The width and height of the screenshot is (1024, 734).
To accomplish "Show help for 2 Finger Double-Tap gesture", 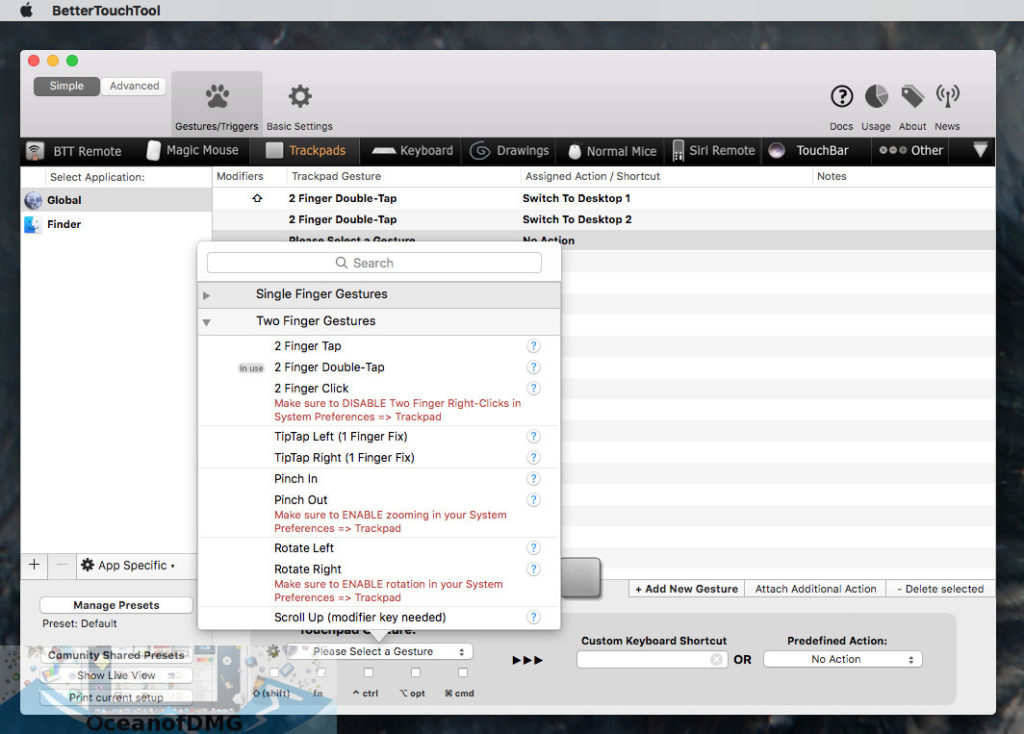I will pyautogui.click(x=534, y=367).
